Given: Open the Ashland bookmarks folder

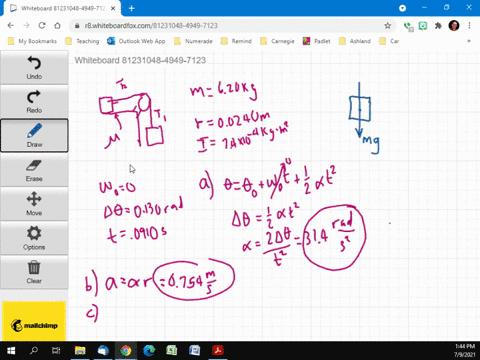Looking at the screenshot, I should [355, 41].
